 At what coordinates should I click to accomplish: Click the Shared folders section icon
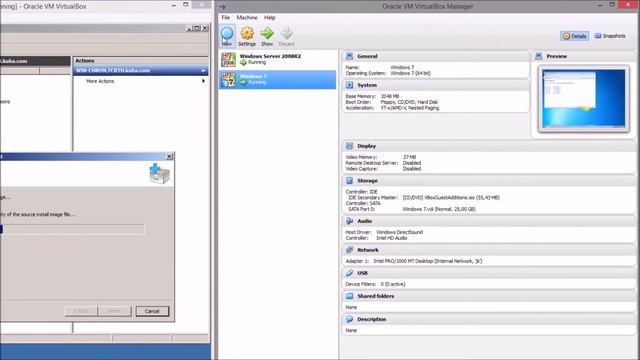pyautogui.click(x=349, y=296)
